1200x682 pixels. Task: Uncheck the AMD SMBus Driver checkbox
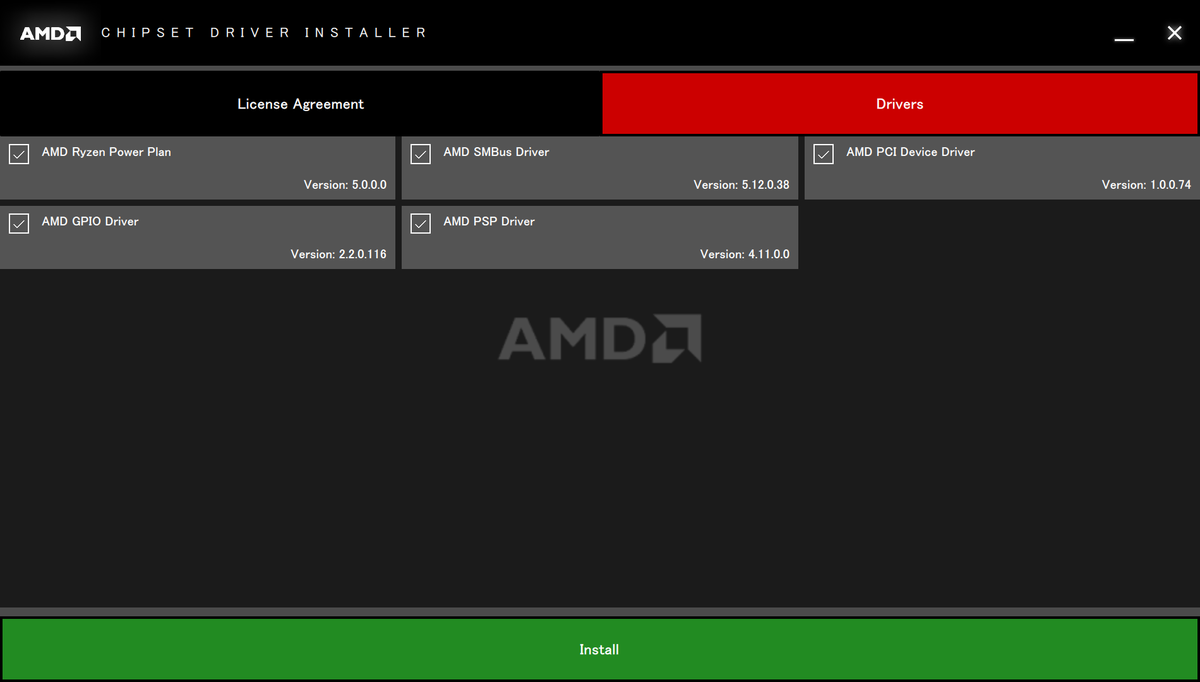tap(421, 154)
